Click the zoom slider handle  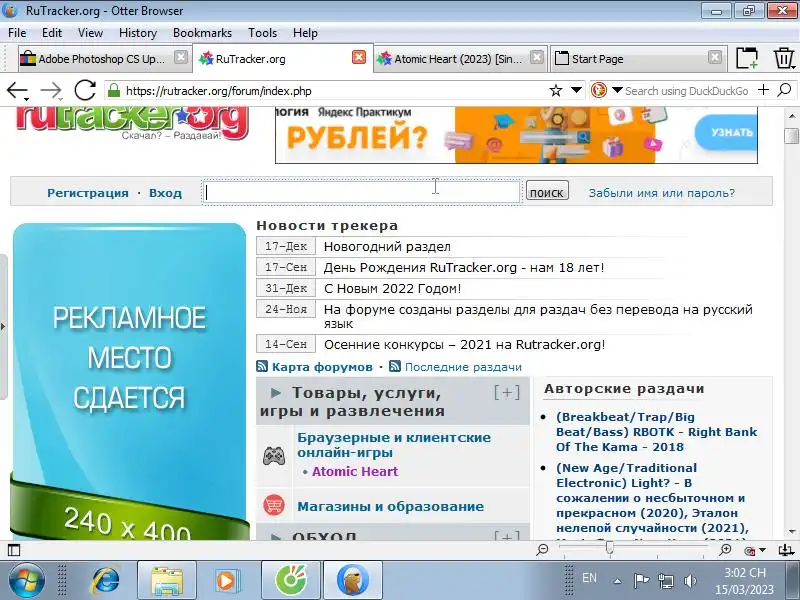[x=610, y=549]
